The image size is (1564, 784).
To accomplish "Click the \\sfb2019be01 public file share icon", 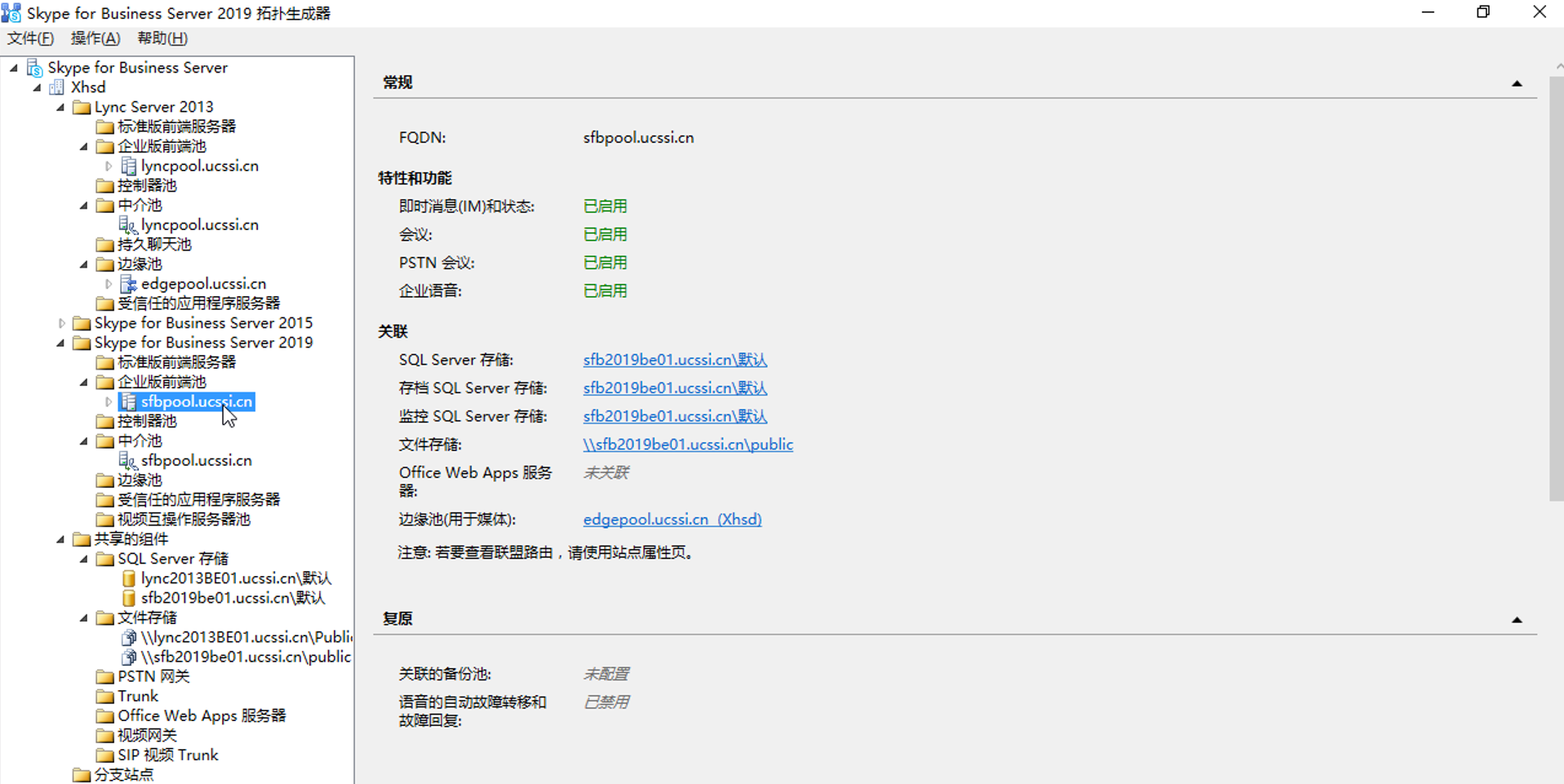I will pos(128,657).
